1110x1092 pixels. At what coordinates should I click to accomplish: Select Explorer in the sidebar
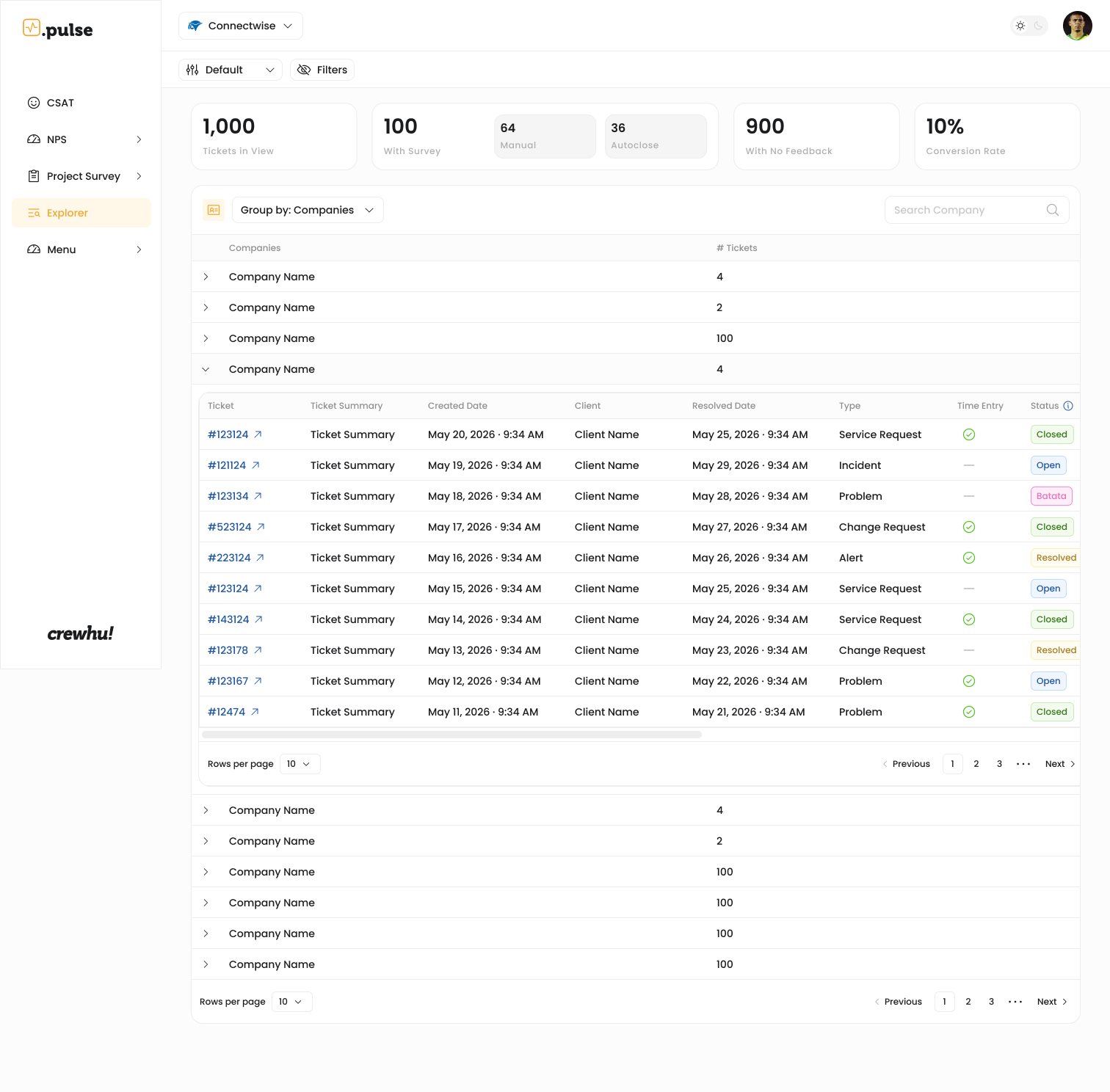coord(81,213)
